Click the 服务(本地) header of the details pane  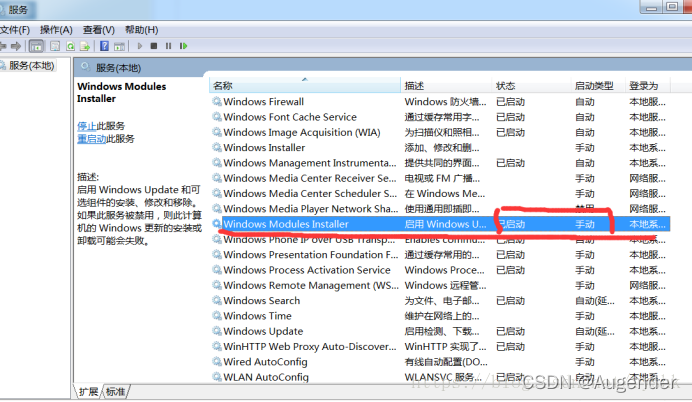118,68
